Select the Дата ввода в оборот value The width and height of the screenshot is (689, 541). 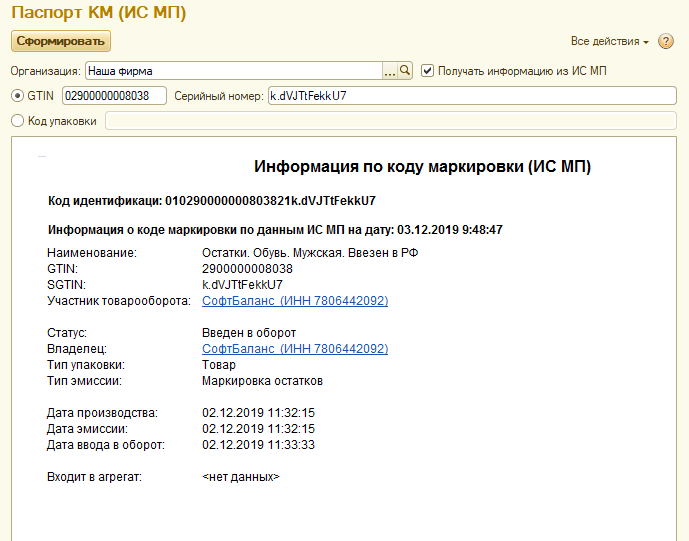pyautogui.click(x=258, y=444)
